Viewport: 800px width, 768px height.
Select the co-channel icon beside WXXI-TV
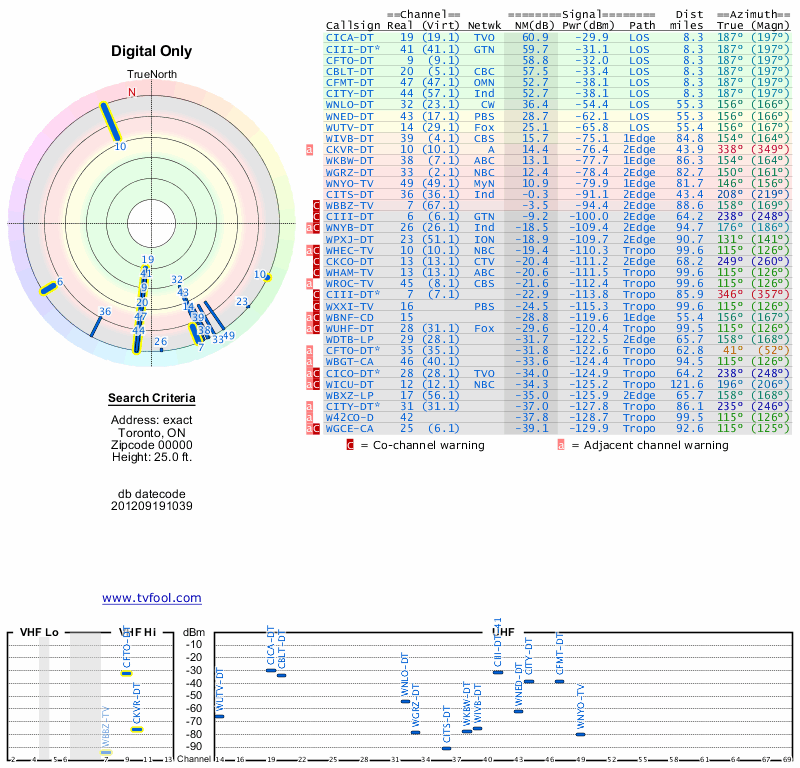pyautogui.click(x=317, y=306)
